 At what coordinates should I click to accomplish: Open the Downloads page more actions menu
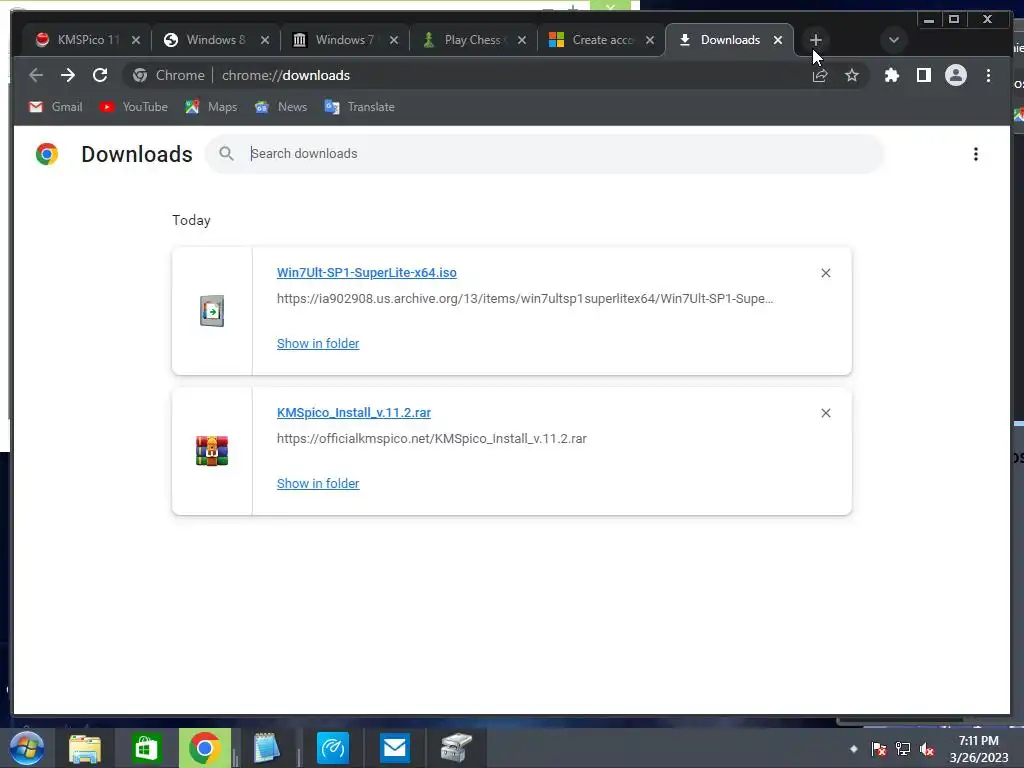point(976,154)
